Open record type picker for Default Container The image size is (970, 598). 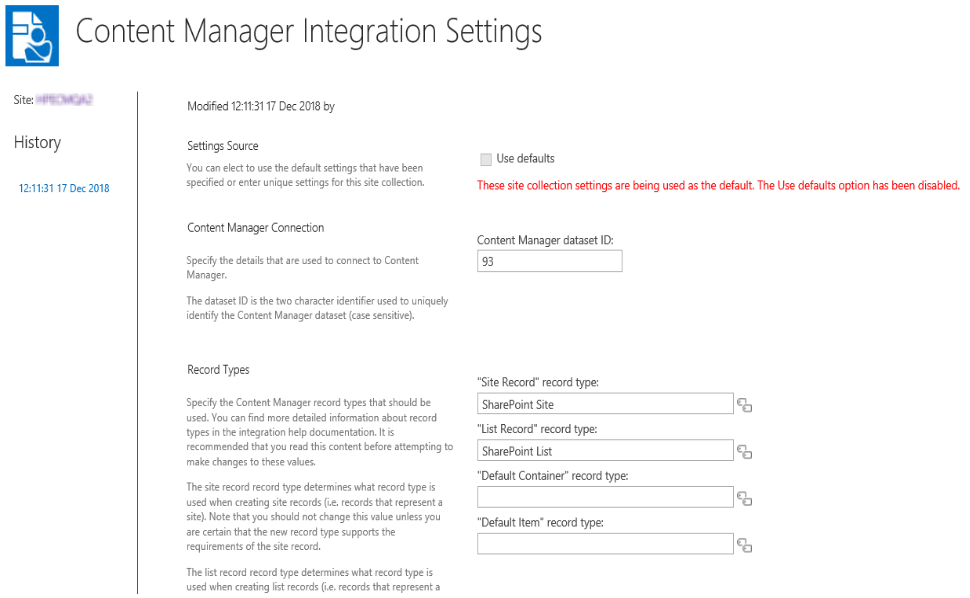coord(744,498)
